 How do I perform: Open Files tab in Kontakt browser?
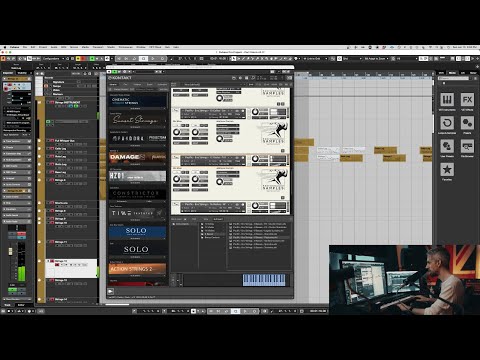126,84
